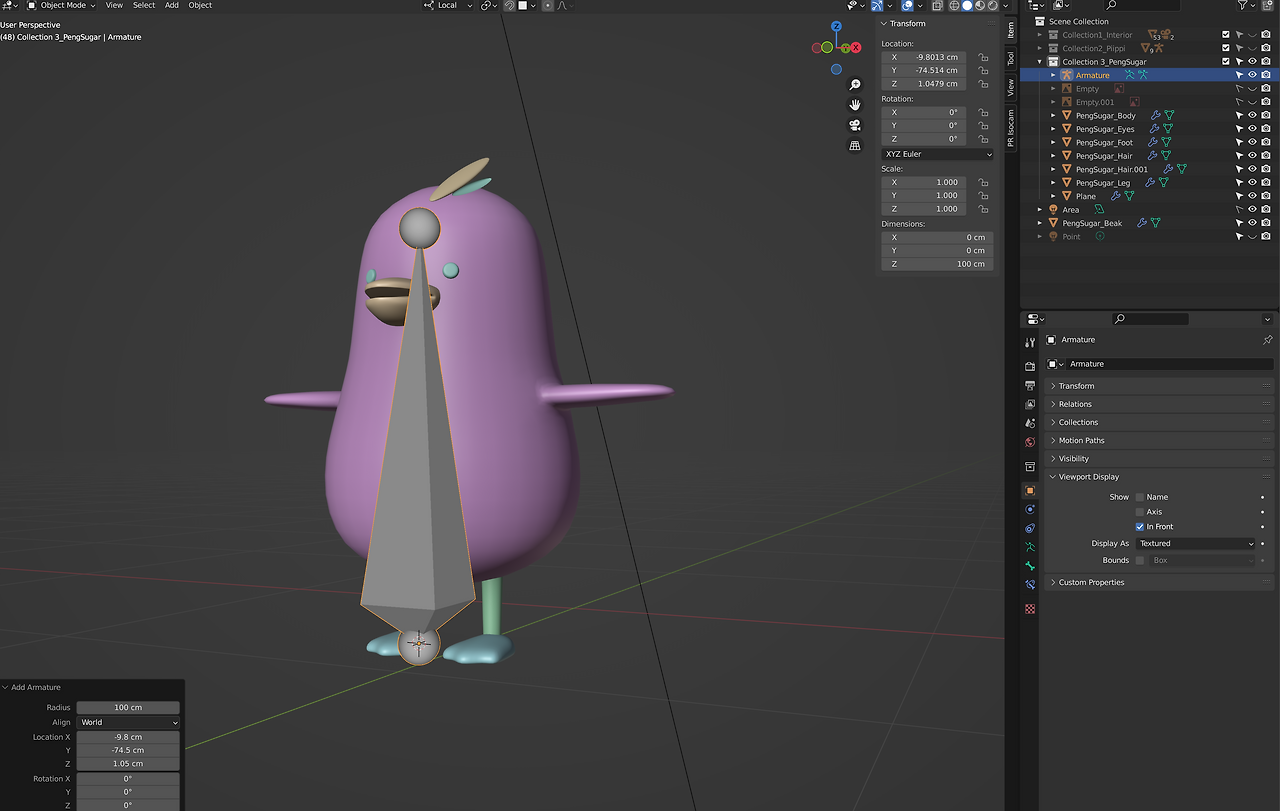1280x811 pixels.
Task: Collapse the Add Armature operator panel
Action: [6, 687]
